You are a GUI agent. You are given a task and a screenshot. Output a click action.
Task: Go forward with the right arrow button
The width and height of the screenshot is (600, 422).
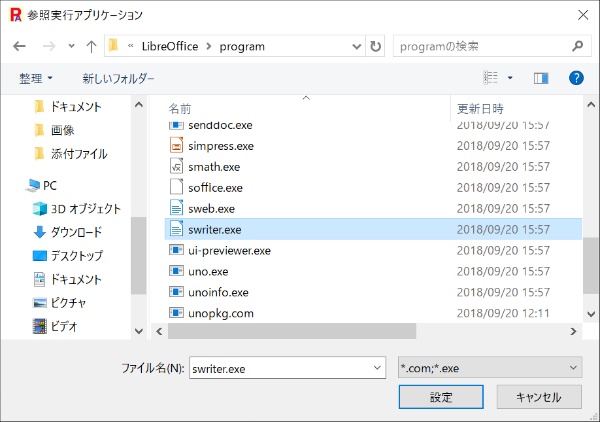[x=49, y=46]
